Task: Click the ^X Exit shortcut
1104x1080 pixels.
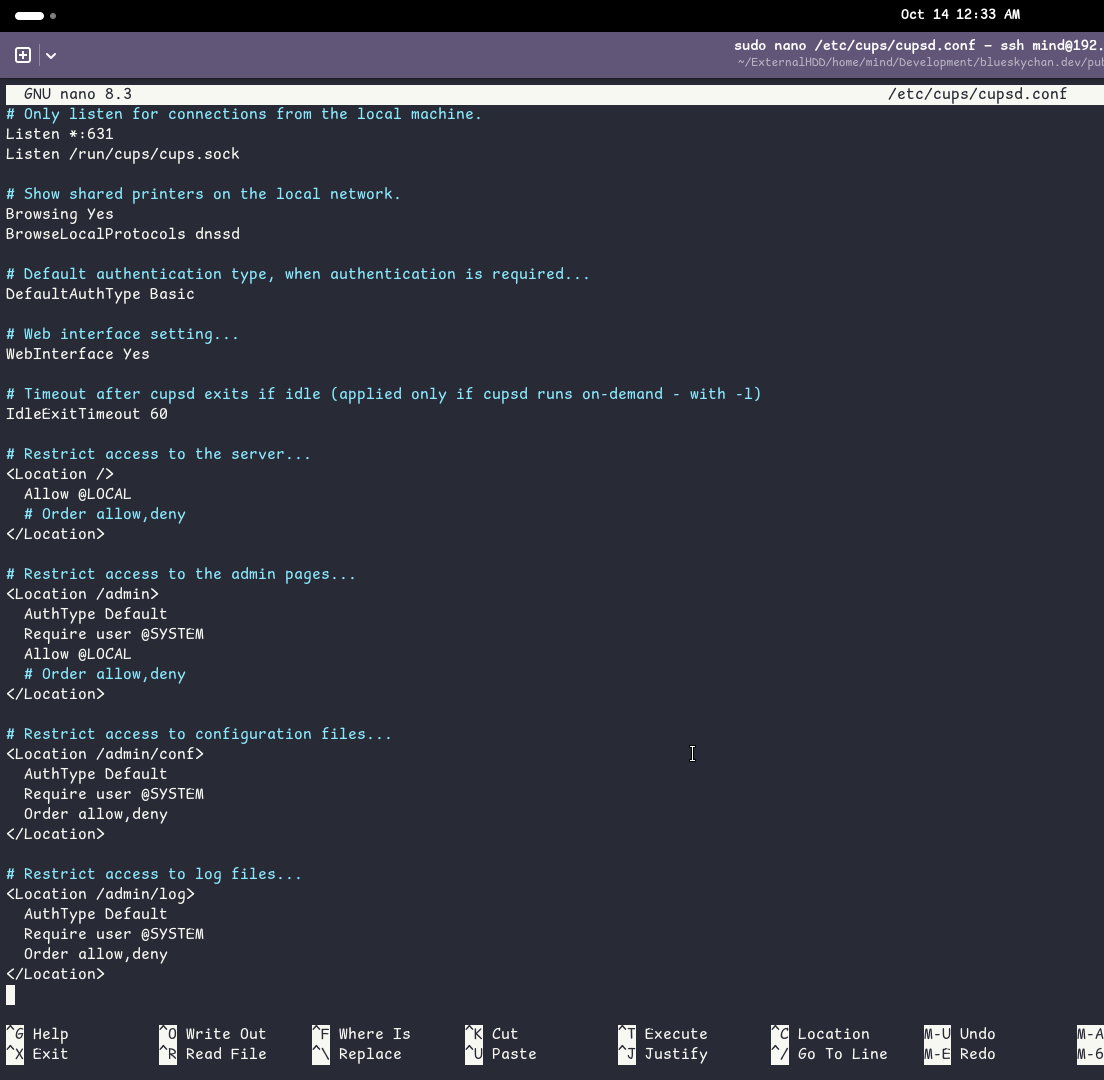Action: [x=38, y=1054]
